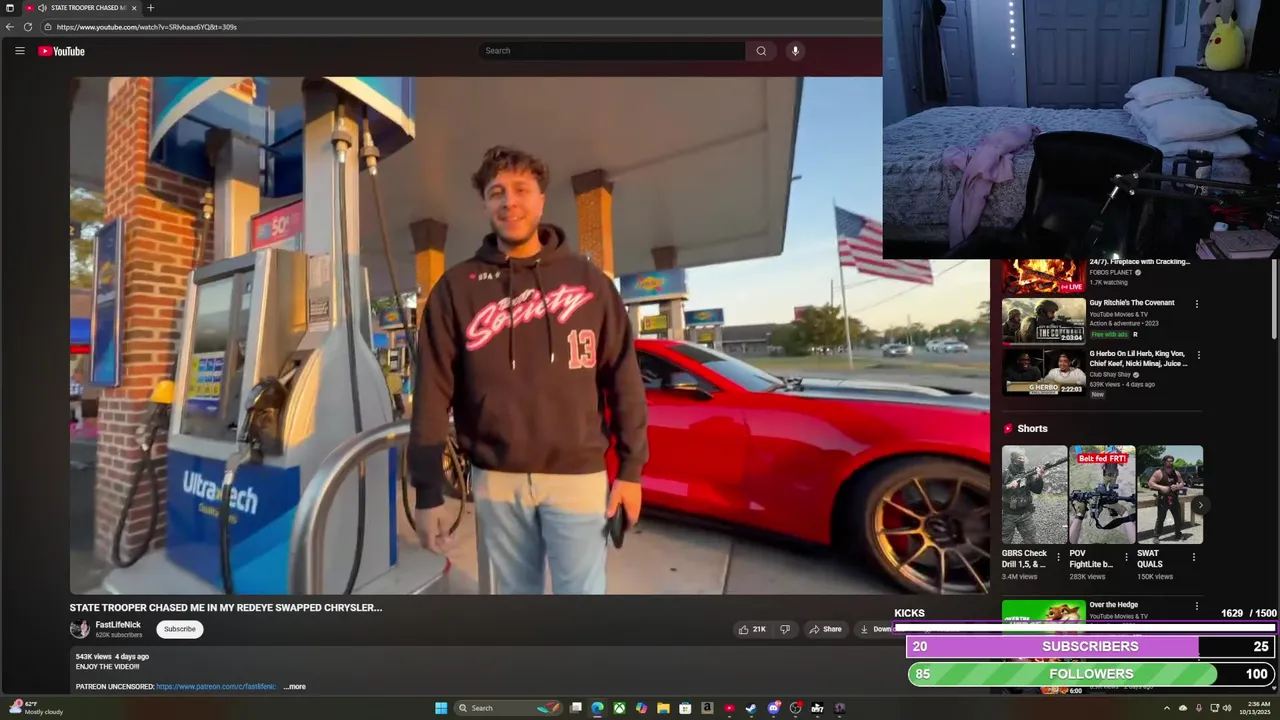Click the page vertical scrollbar
1280x720 pixels.
pos(1274,300)
